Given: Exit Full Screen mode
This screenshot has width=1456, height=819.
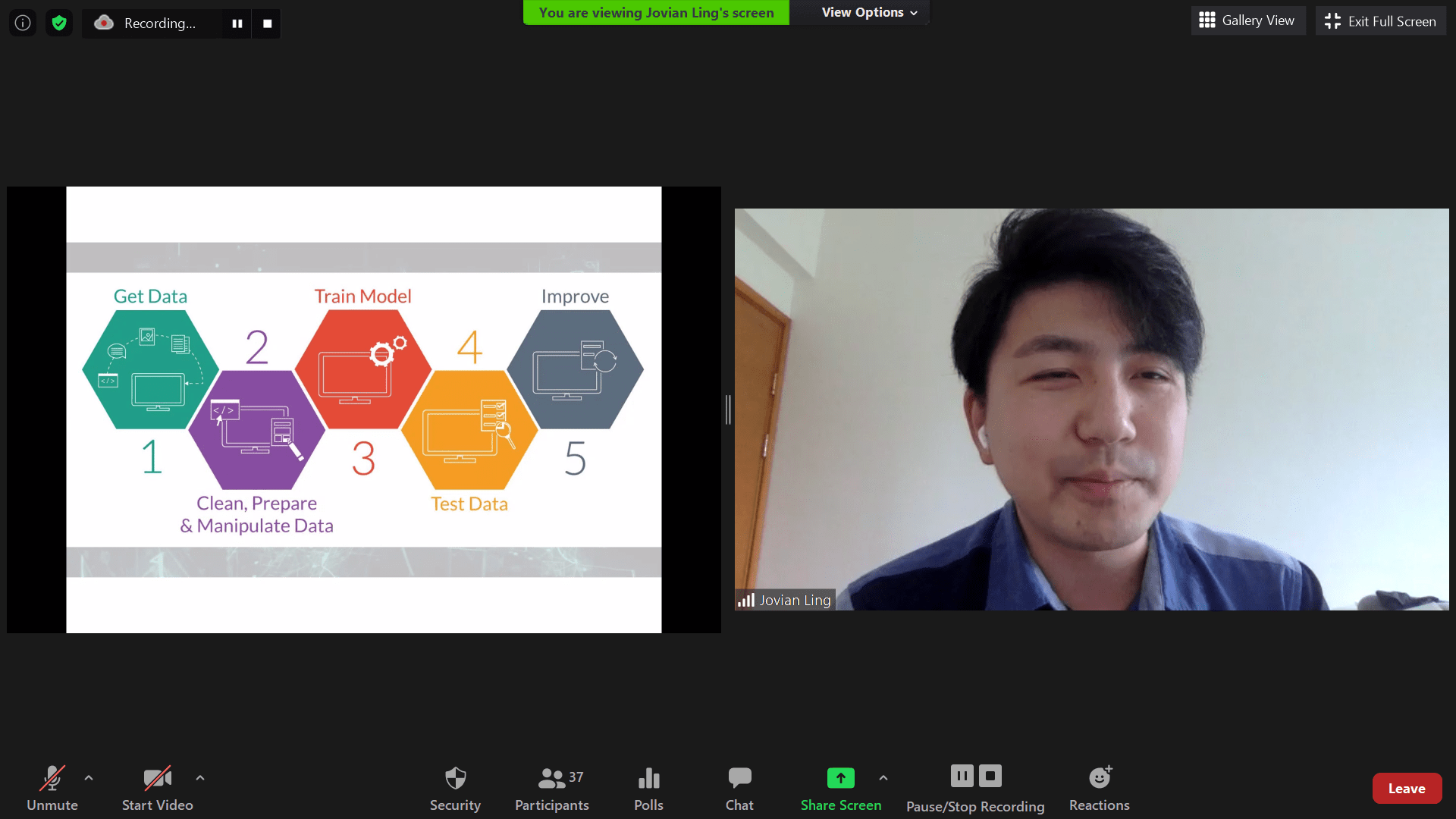Looking at the screenshot, I should point(1380,21).
